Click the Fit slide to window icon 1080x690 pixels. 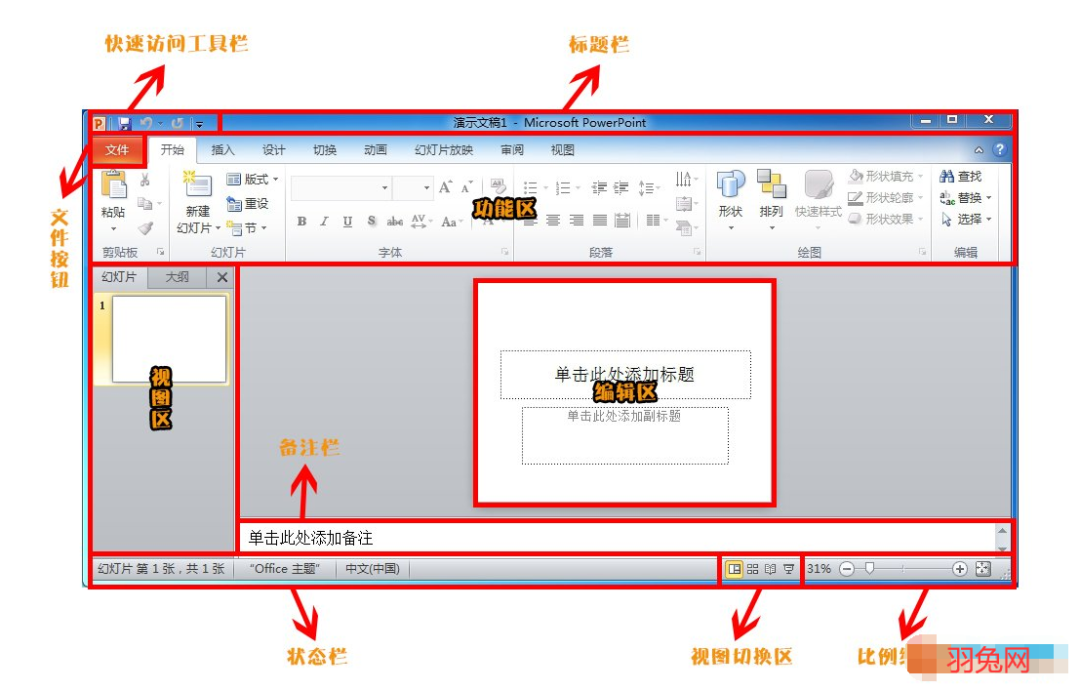[984, 569]
